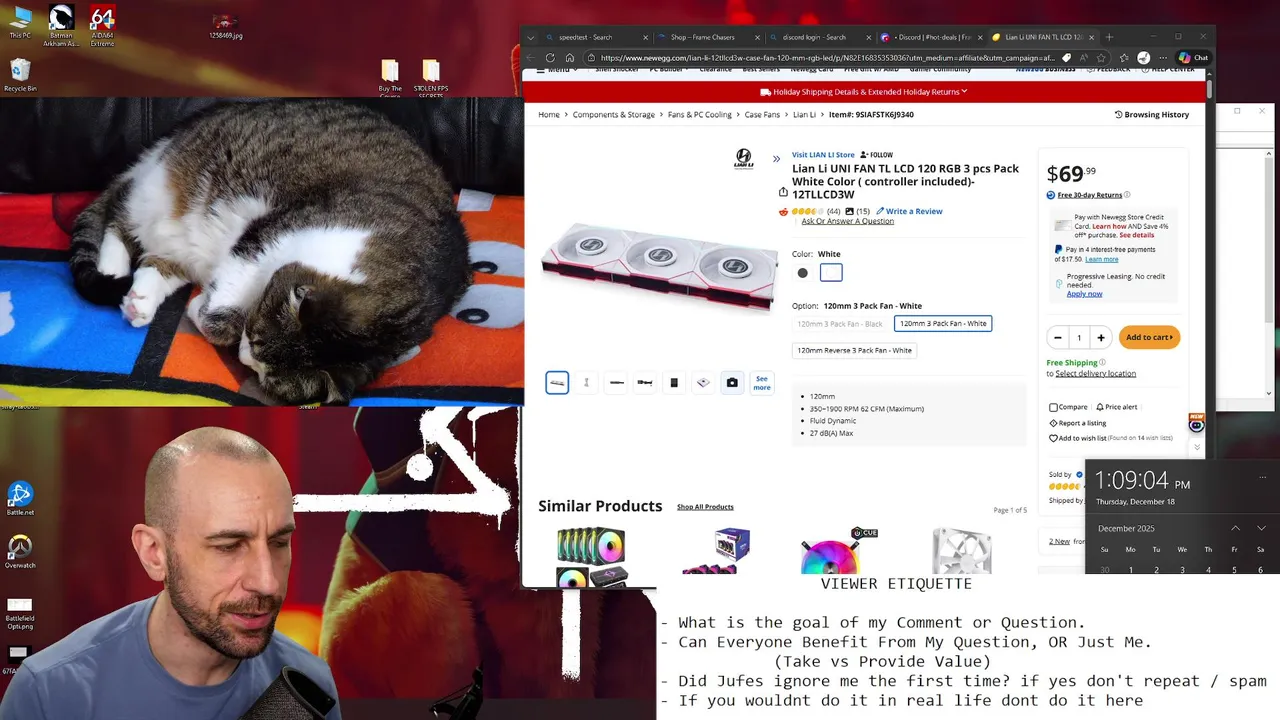Click December 2025 calendar header
Image resolution: width=1280 pixels, height=720 pixels.
pyautogui.click(x=1126, y=528)
